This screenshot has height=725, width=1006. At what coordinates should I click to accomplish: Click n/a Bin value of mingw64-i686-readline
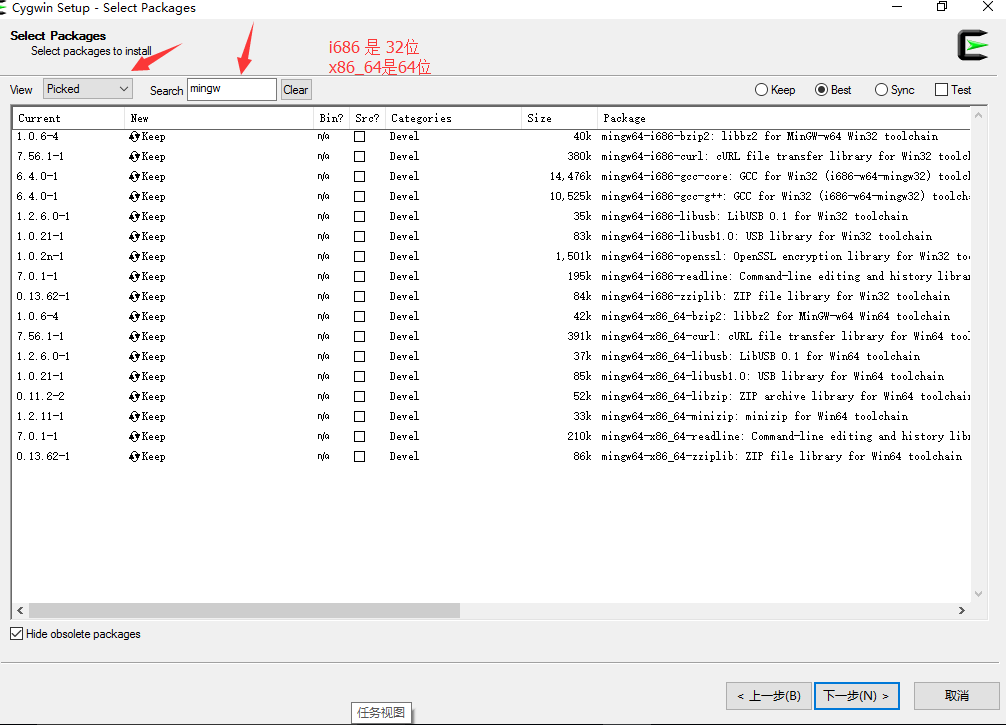tap(323, 277)
